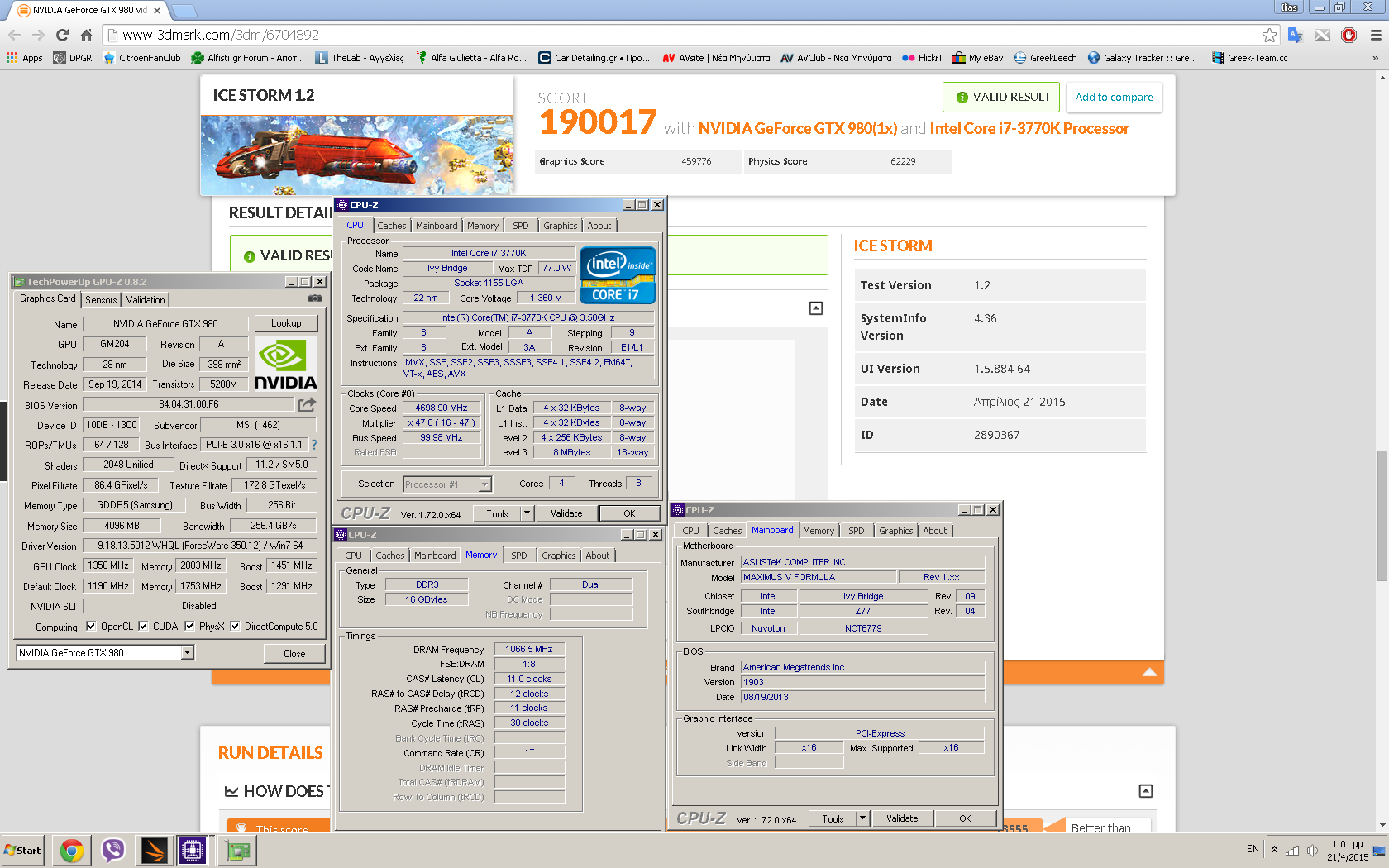Expand the bookmarks overflow chevron

tap(1375, 58)
